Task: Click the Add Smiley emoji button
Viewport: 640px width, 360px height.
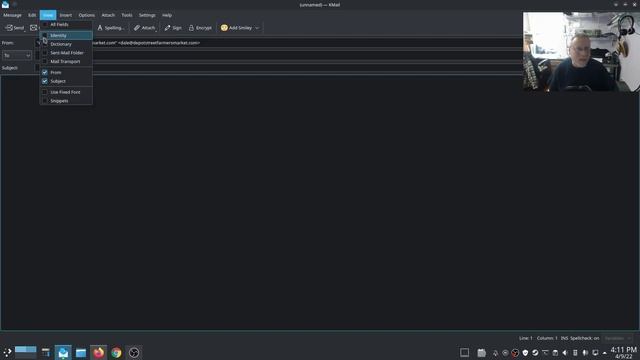Action: (x=236, y=28)
